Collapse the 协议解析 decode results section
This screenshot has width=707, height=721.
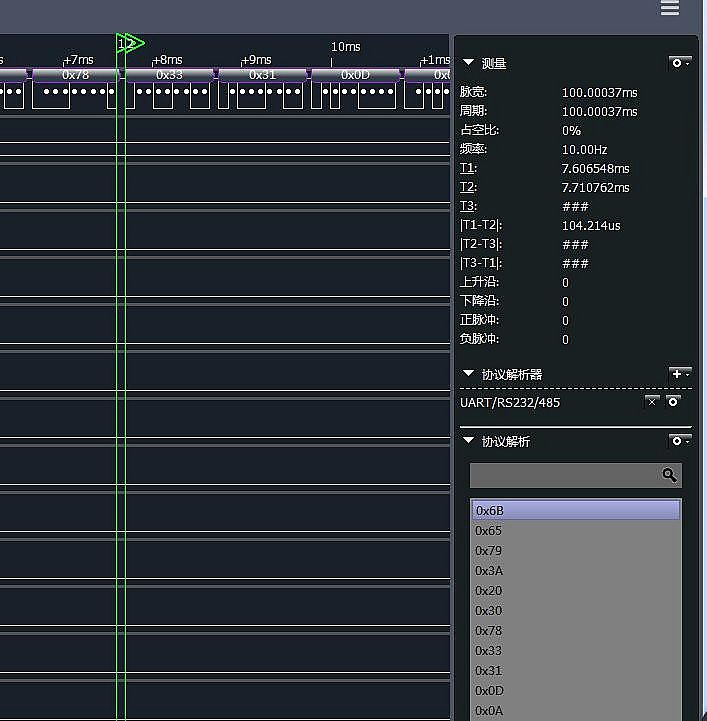tap(468, 441)
